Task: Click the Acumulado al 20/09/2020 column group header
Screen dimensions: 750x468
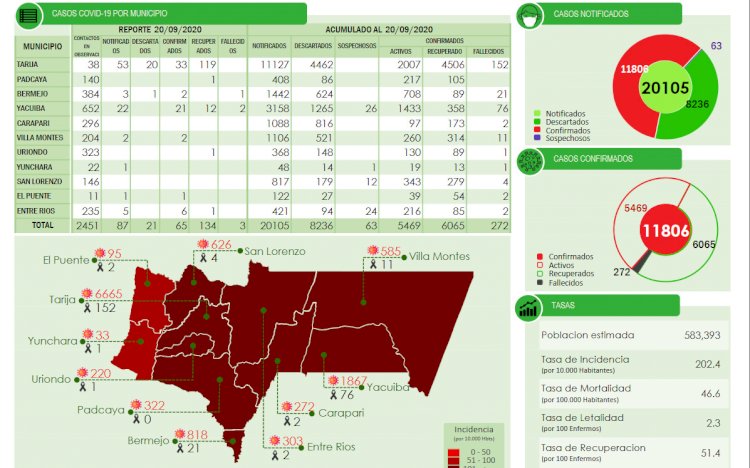Action: coord(379,29)
